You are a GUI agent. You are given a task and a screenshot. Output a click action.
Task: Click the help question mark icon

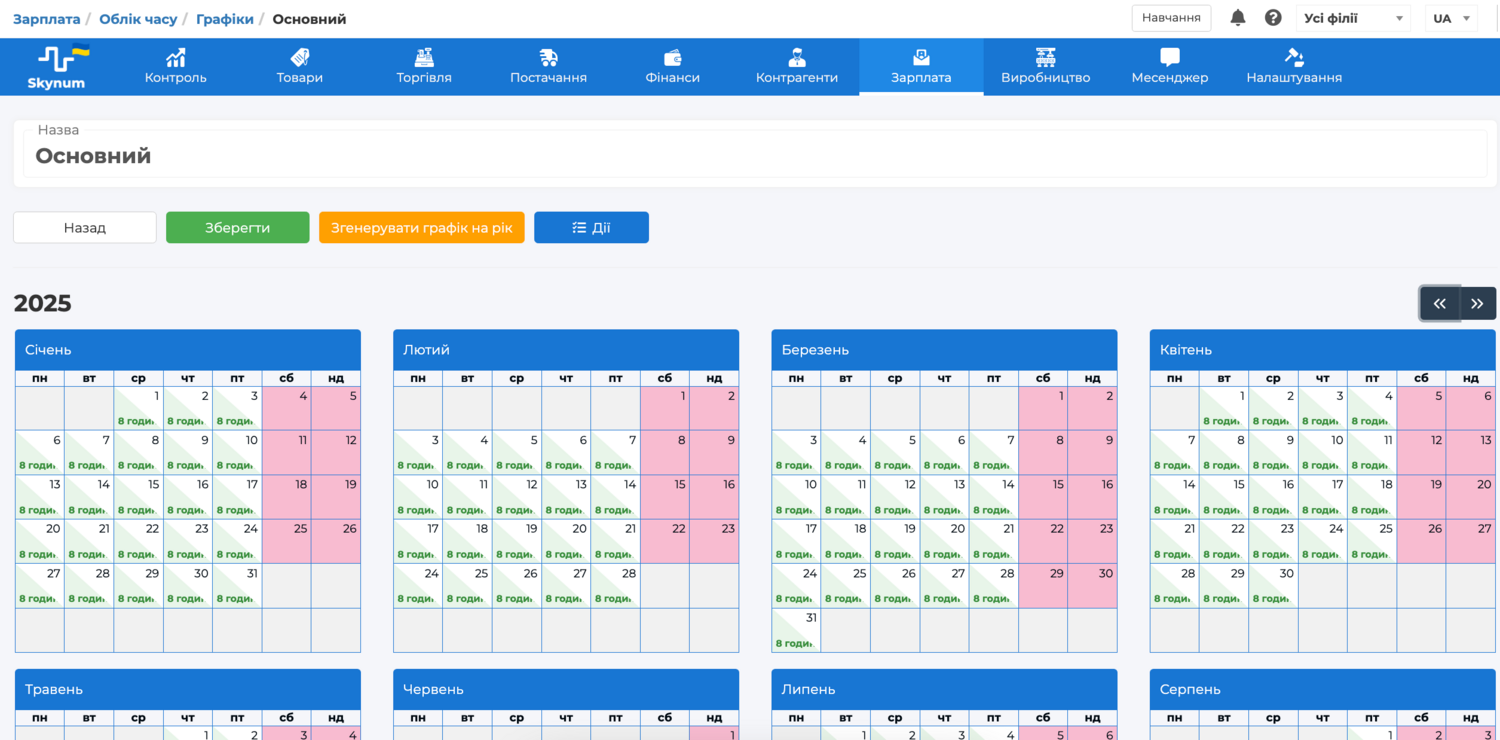[x=1273, y=18]
